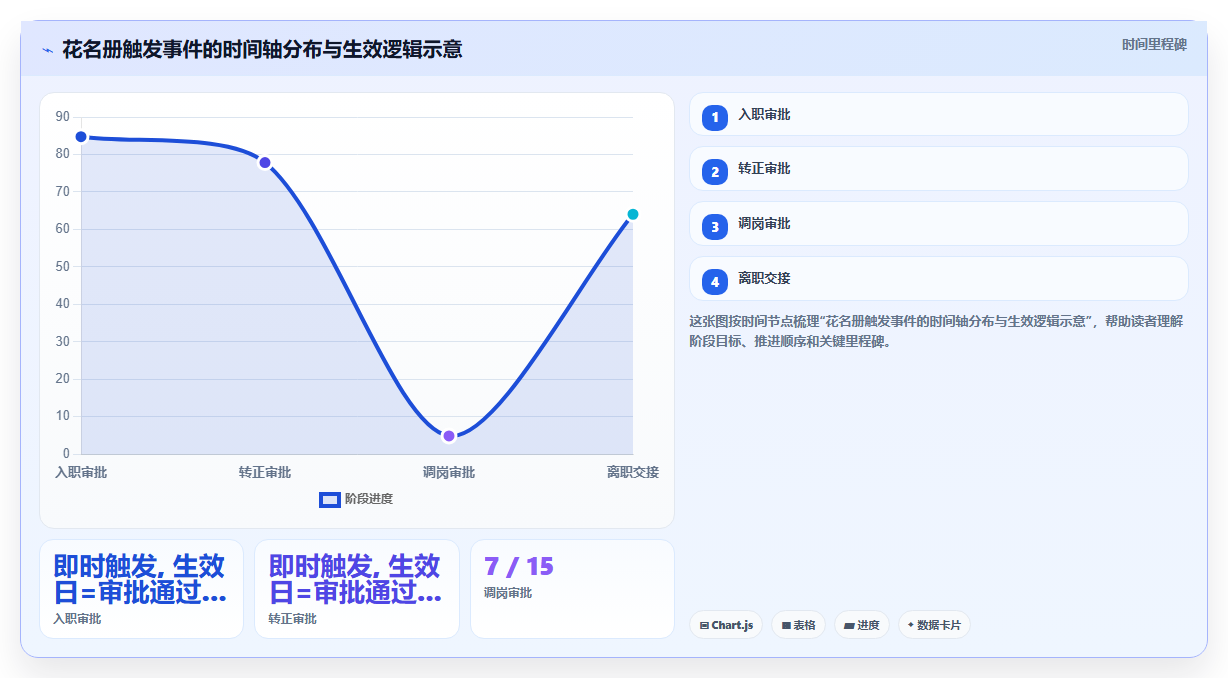Viewport: 1228px width, 678px height.
Task: Click the number 3 badge for 调岗审批
Action: pos(715,227)
